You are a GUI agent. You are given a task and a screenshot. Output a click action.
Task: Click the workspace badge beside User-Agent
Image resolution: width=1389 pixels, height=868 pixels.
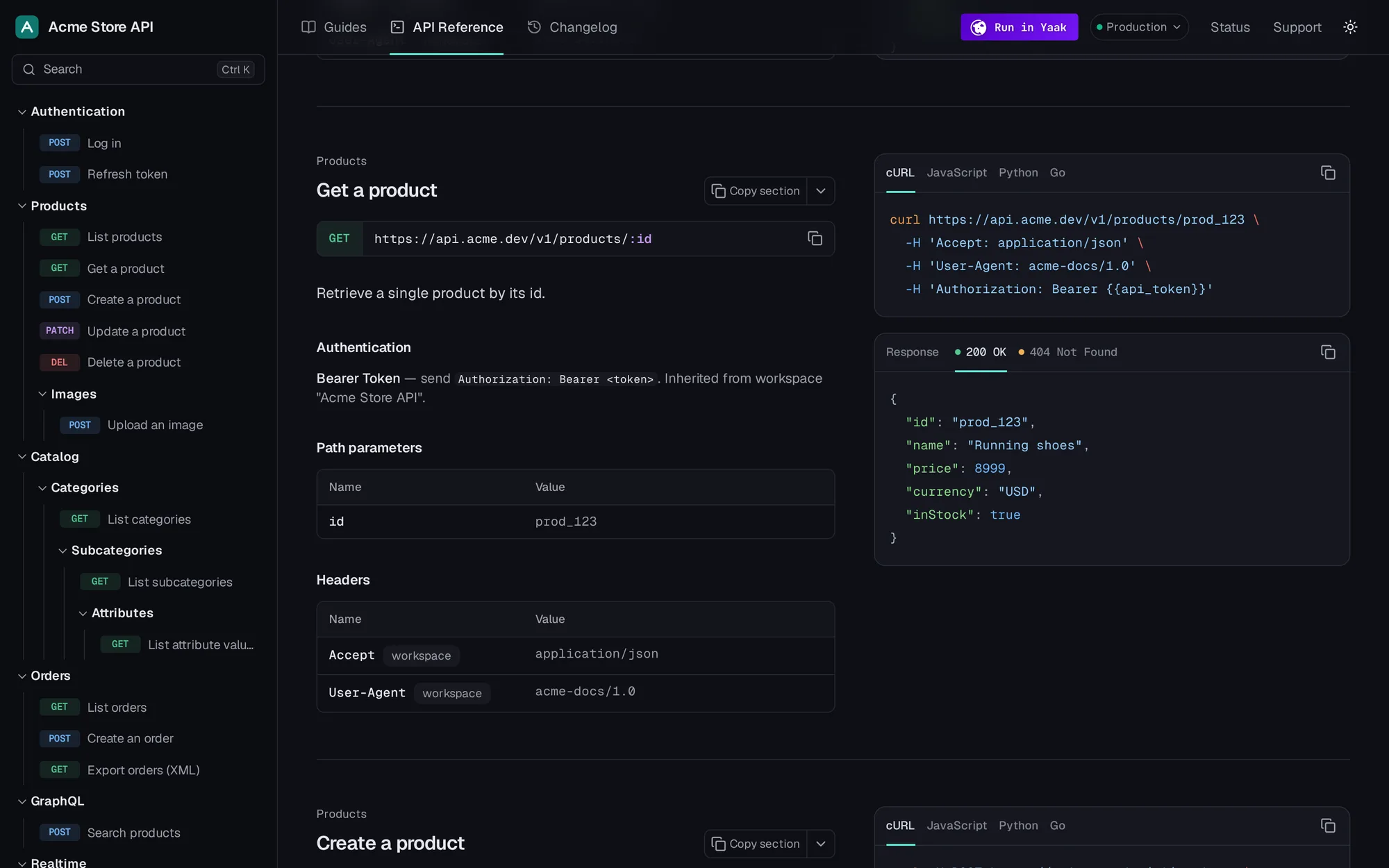452,693
